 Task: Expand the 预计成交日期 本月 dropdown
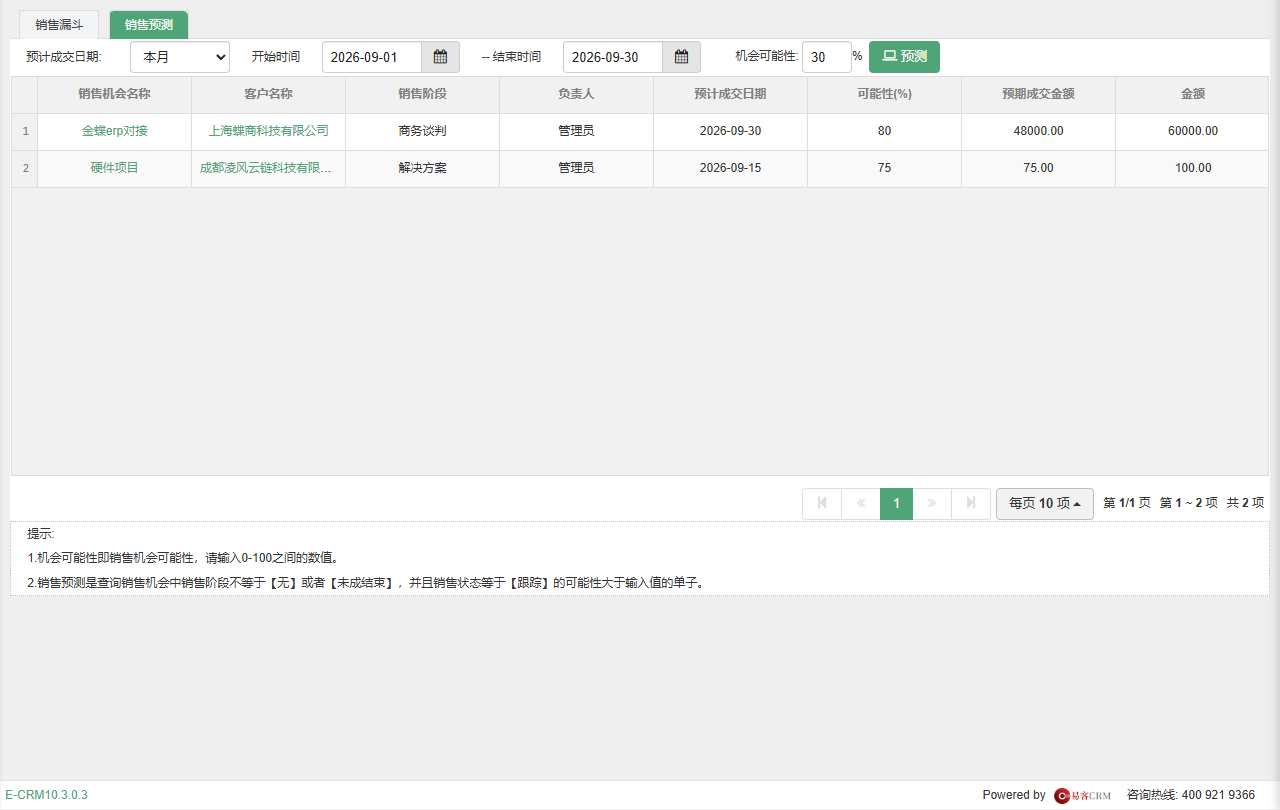click(x=180, y=57)
